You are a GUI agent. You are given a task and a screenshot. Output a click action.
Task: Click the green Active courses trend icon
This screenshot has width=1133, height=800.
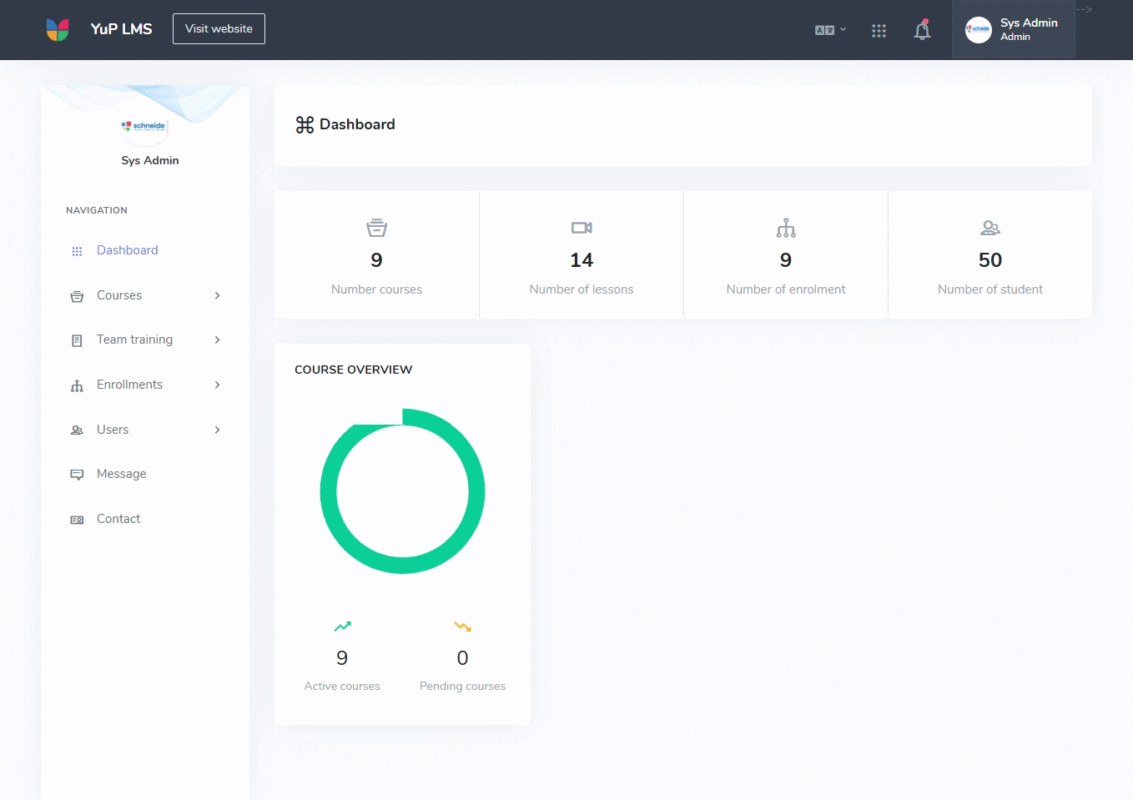(x=342, y=627)
